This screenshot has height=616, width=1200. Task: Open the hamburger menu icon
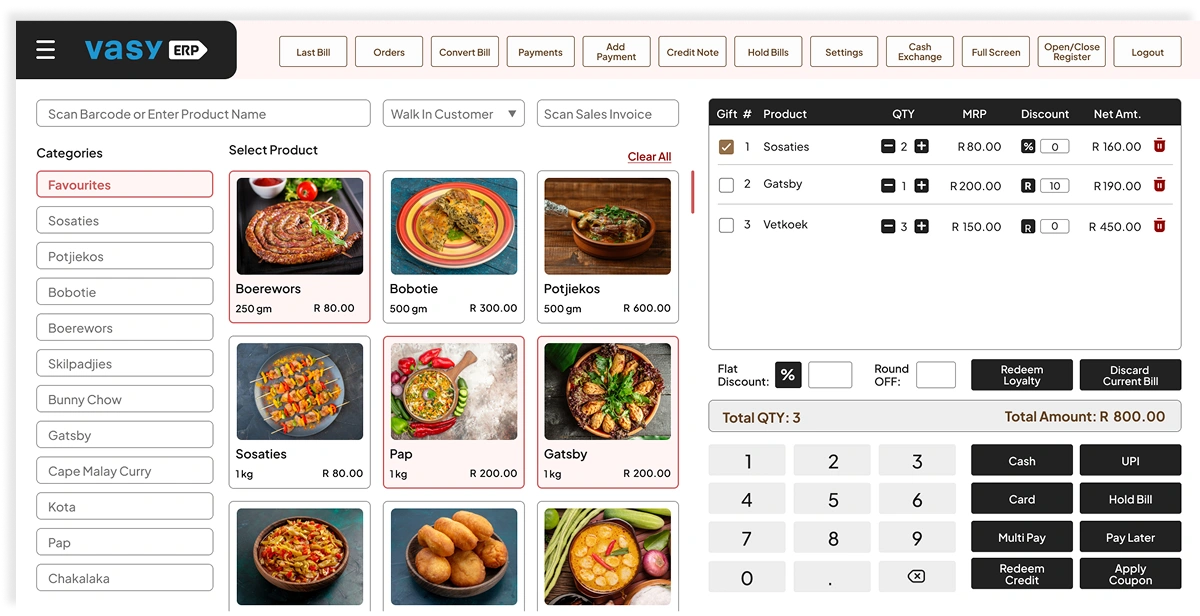(46, 50)
